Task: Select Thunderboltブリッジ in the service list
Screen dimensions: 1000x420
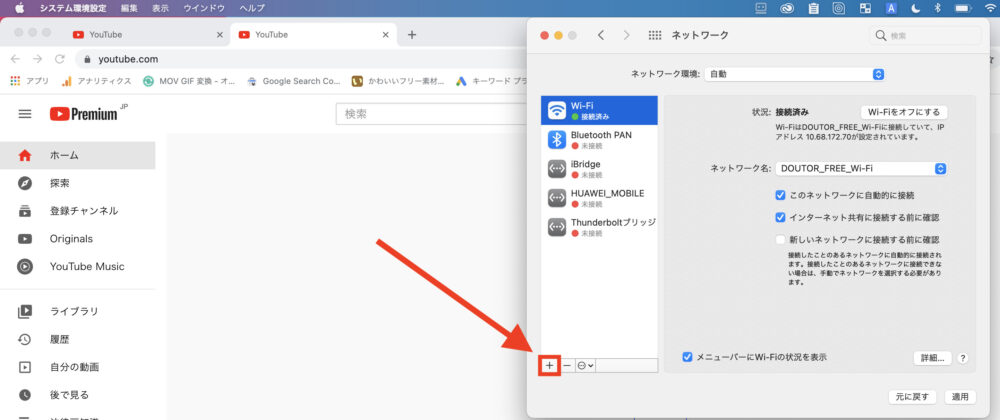Action: 599,227
